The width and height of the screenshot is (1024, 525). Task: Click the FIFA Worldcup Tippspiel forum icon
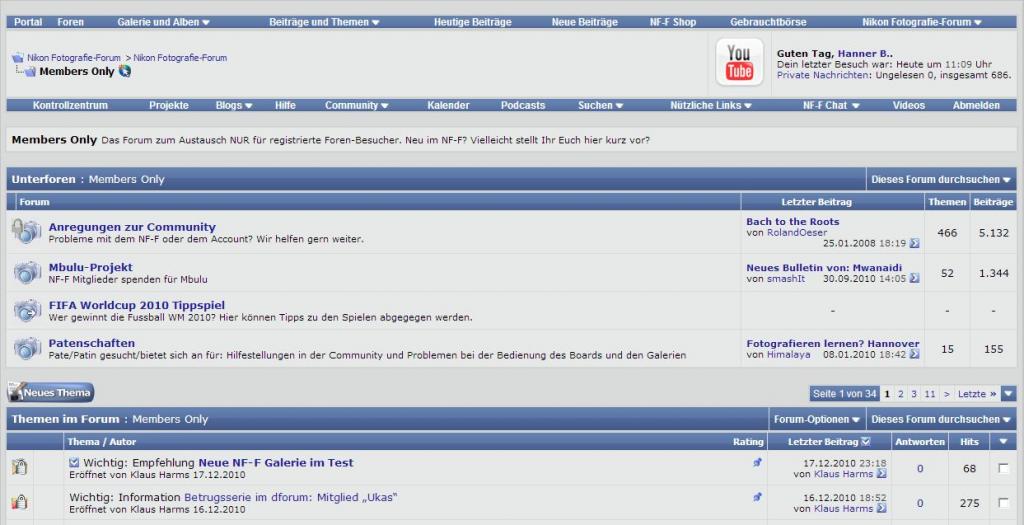pyautogui.click(x=27, y=310)
